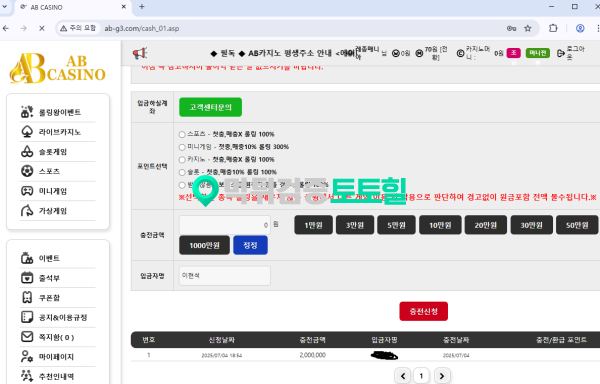Viewport: 600px width, 384px height.
Task: Click the megaphone announcement icon
Action: click(140, 53)
